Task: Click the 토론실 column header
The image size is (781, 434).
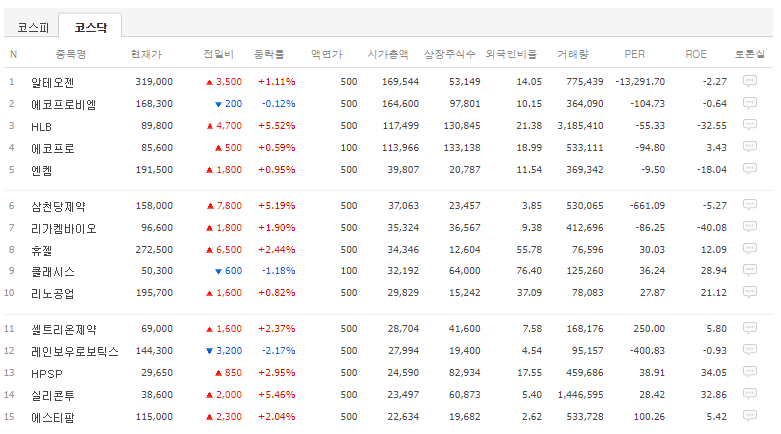Action: [750, 54]
